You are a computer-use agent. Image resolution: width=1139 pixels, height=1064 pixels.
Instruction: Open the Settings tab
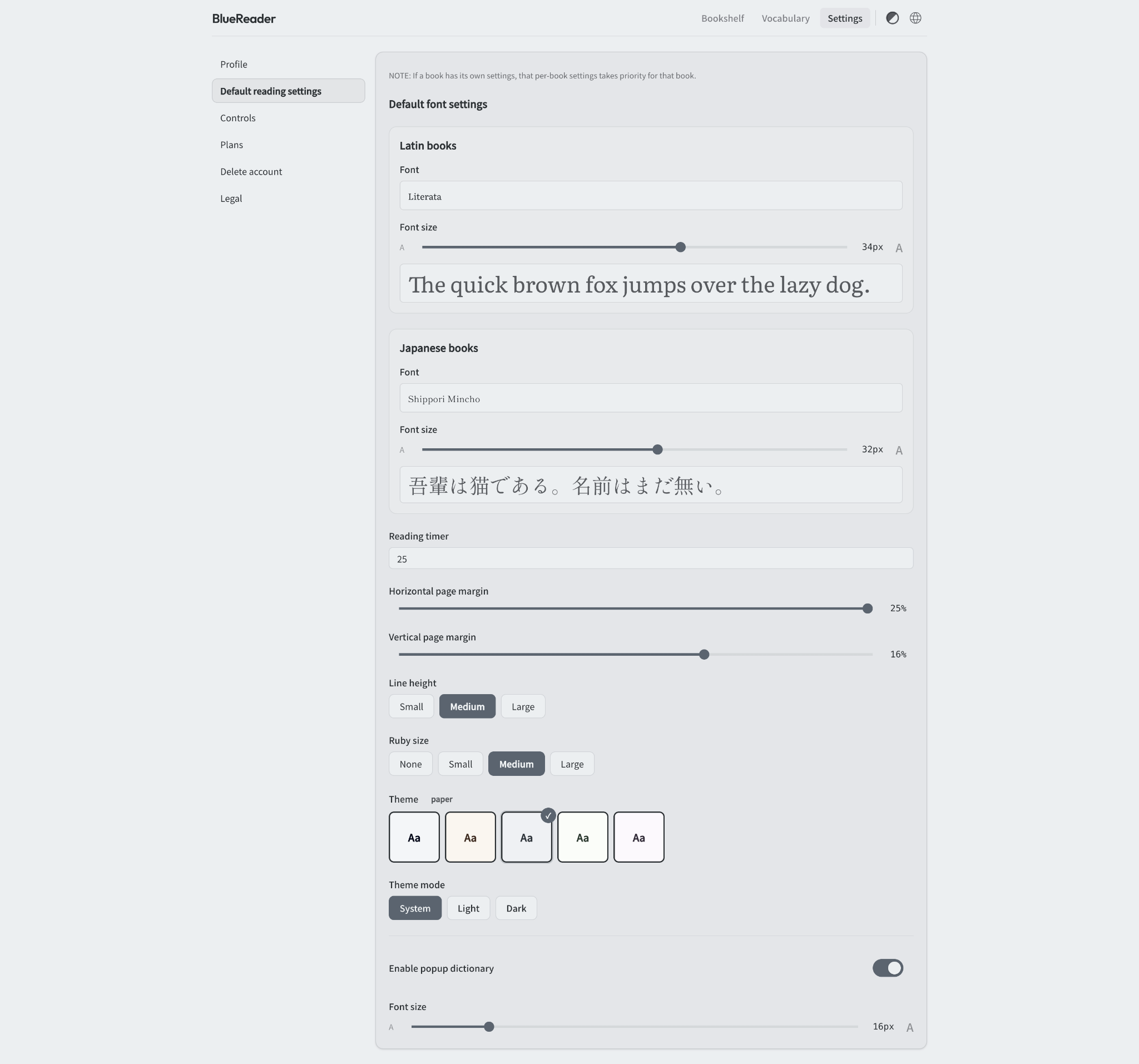coord(844,18)
